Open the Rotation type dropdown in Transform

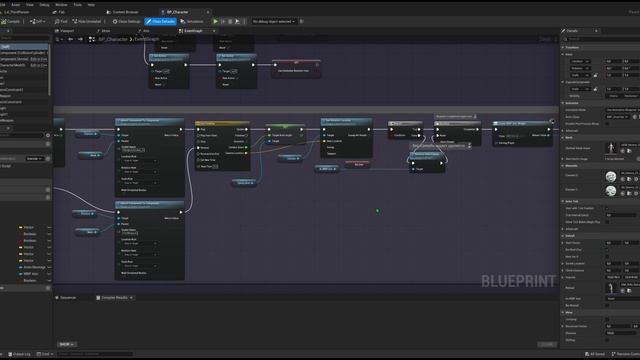click(580, 68)
